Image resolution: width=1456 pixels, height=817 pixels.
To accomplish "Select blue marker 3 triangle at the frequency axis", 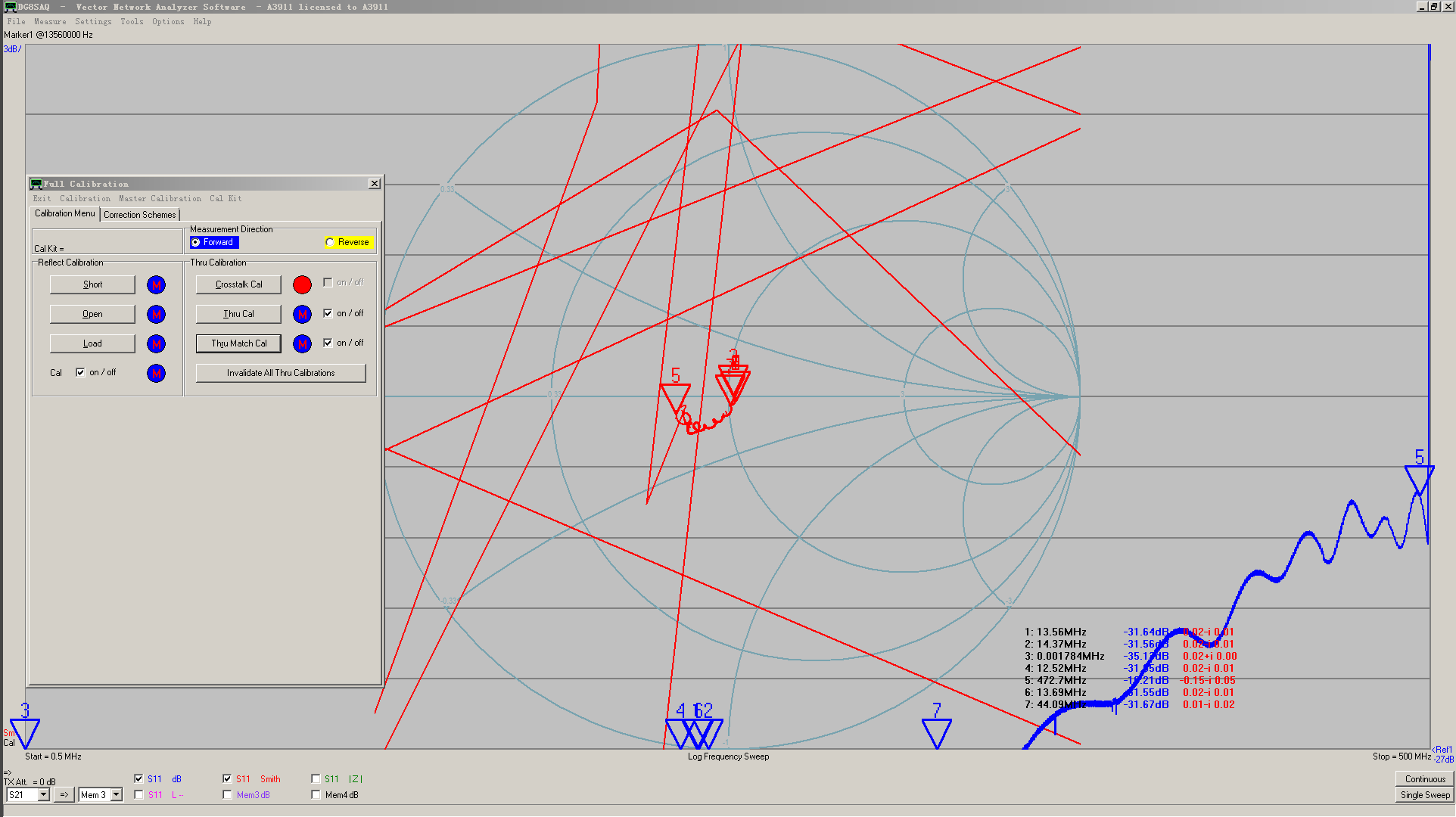I will [25, 734].
